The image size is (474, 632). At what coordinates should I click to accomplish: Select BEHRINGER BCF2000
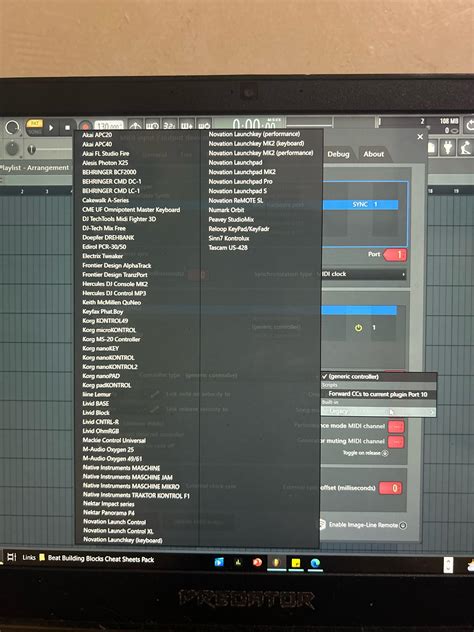[x=109, y=172]
